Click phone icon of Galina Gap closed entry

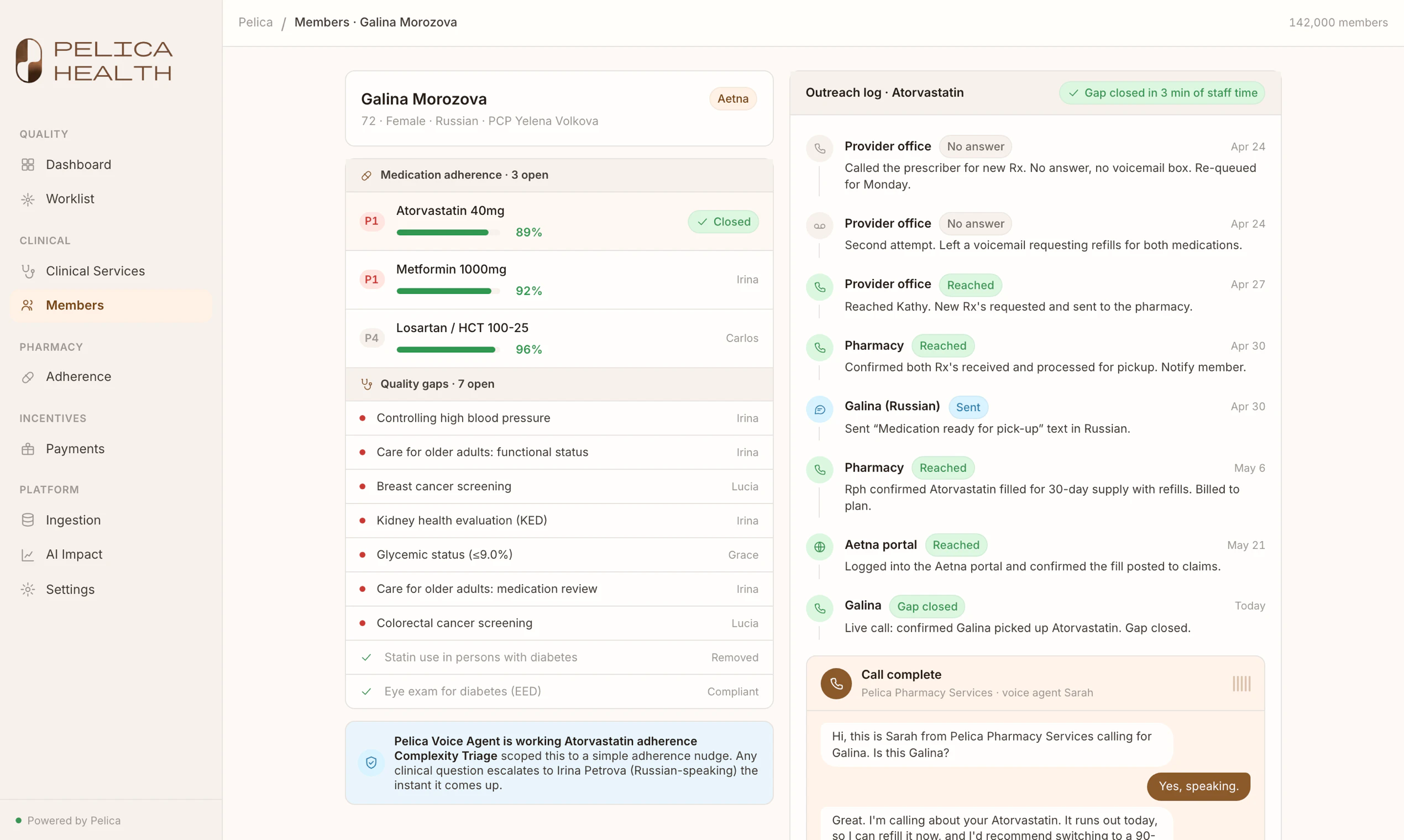point(819,609)
